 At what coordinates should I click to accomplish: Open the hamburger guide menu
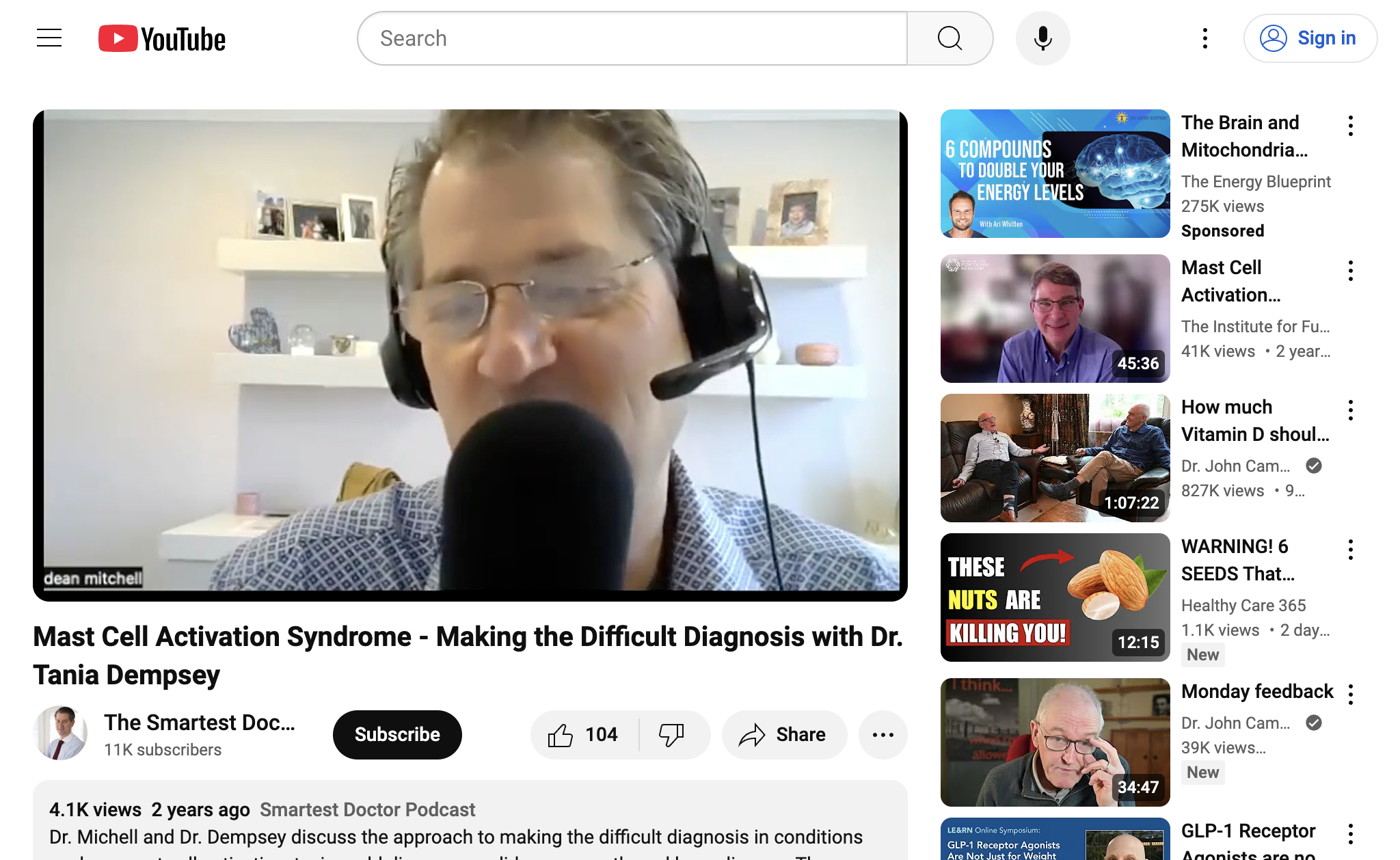(x=49, y=38)
